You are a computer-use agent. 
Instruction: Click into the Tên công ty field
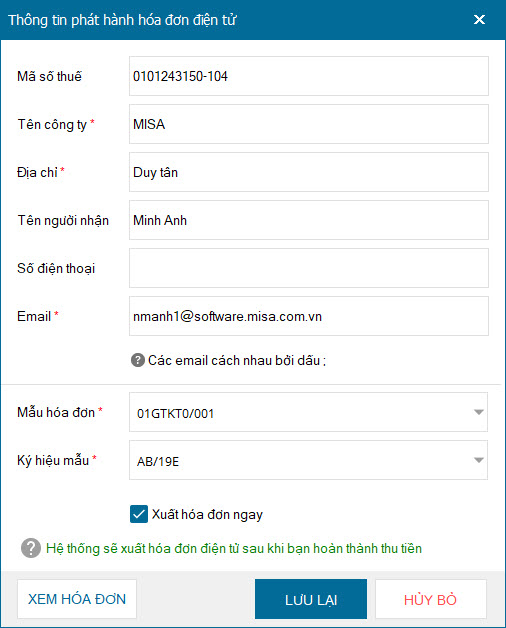308,124
